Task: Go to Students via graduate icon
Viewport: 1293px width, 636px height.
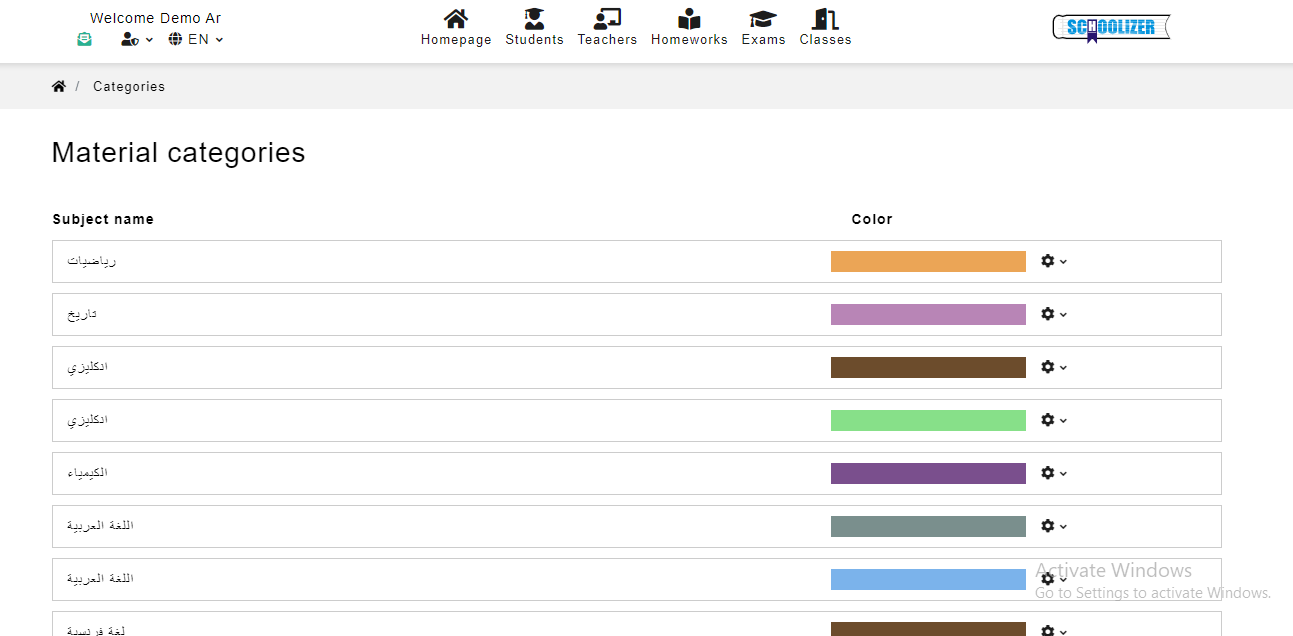Action: 534,19
